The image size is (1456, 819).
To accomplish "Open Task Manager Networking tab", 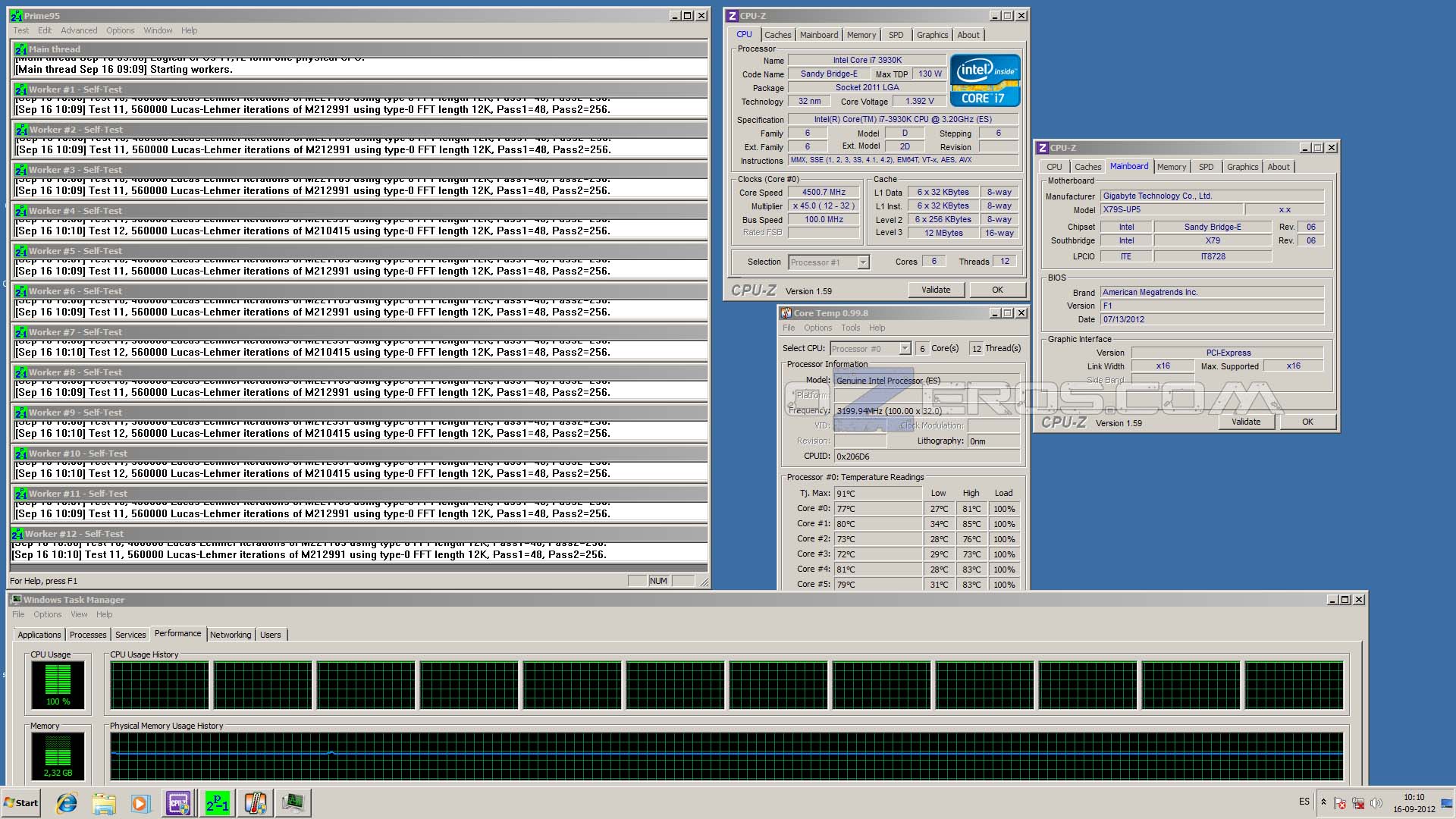I will tap(231, 635).
